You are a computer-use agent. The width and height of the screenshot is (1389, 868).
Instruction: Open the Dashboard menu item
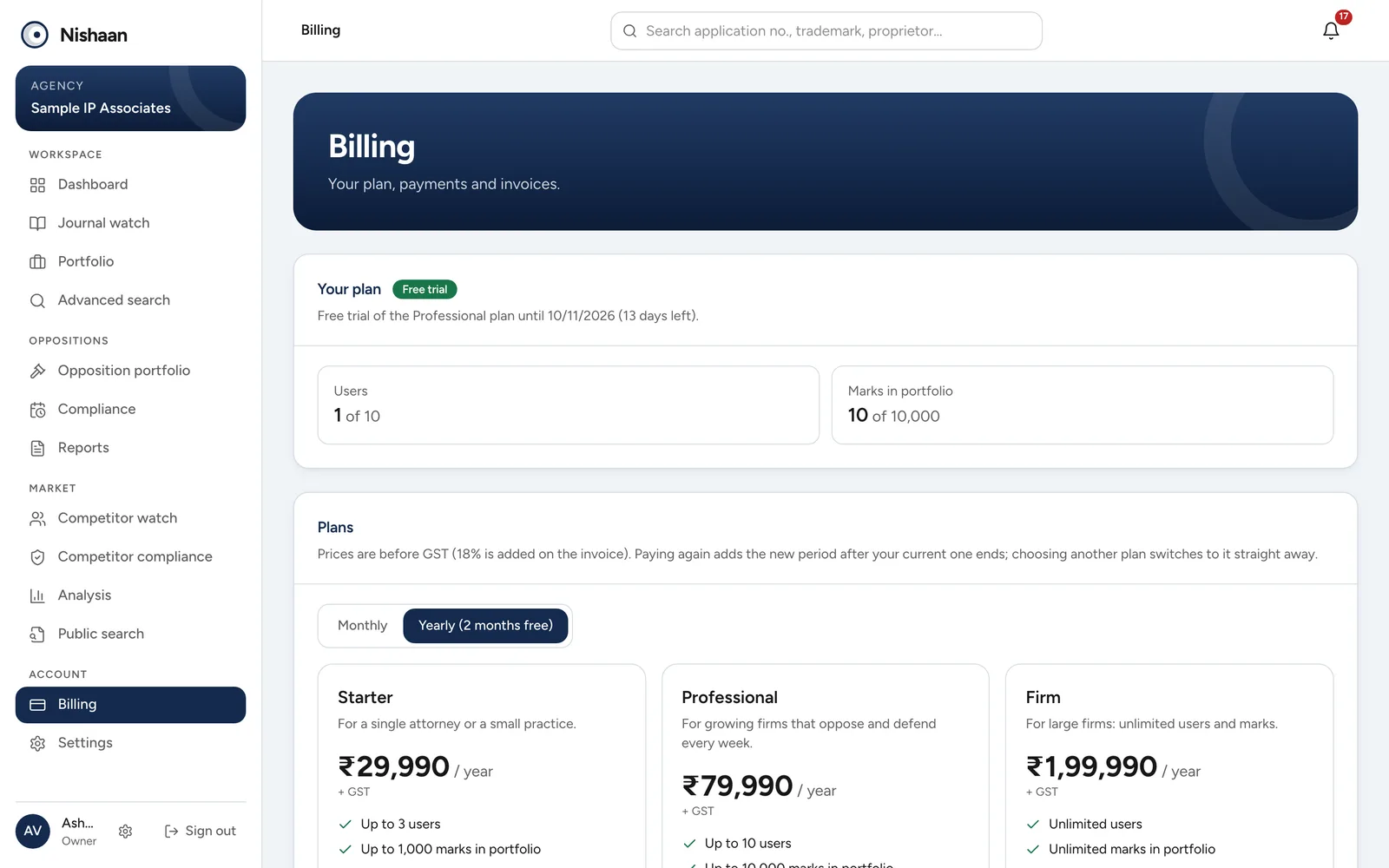tap(130, 185)
